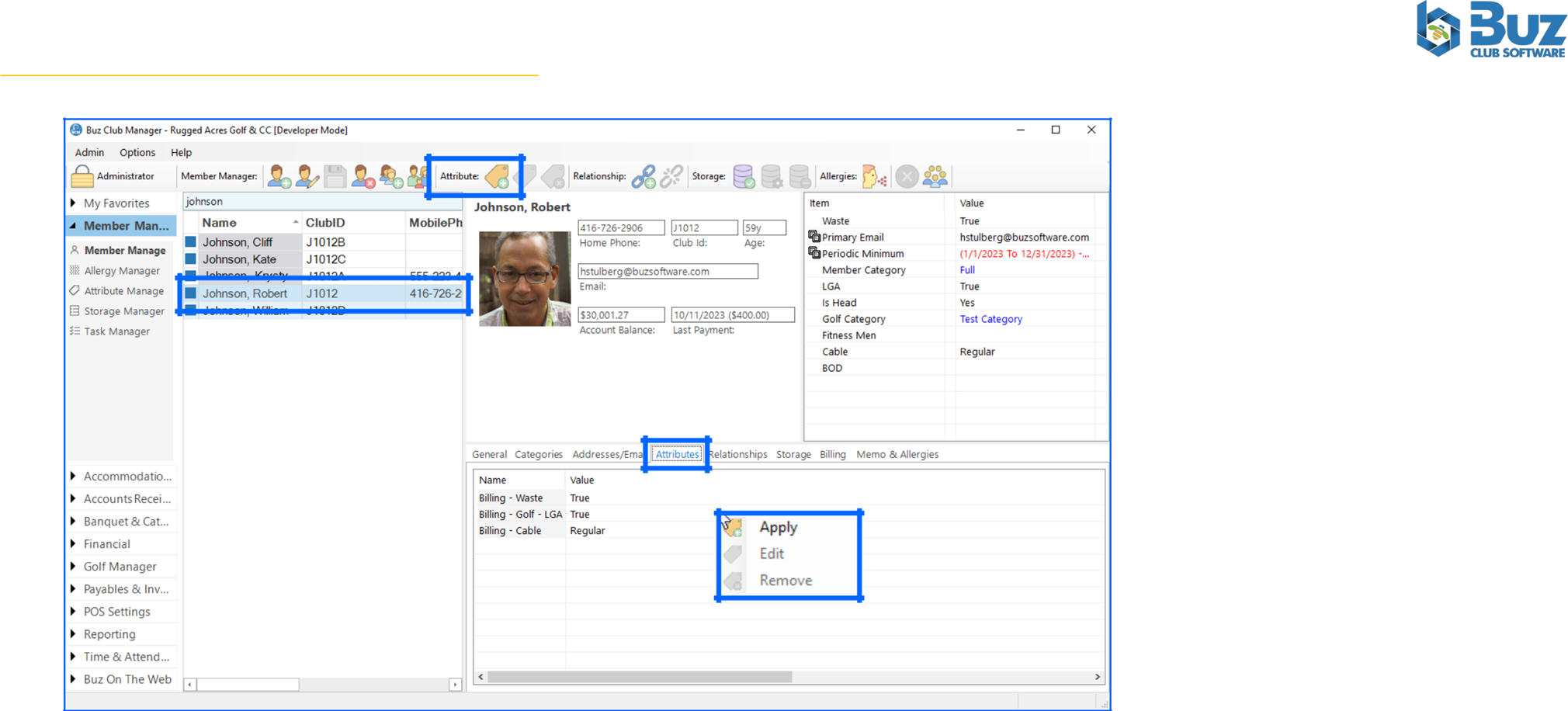The height and width of the screenshot is (711, 1568).
Task: Click Robert Johnson's photo thumbnail
Action: point(525,278)
